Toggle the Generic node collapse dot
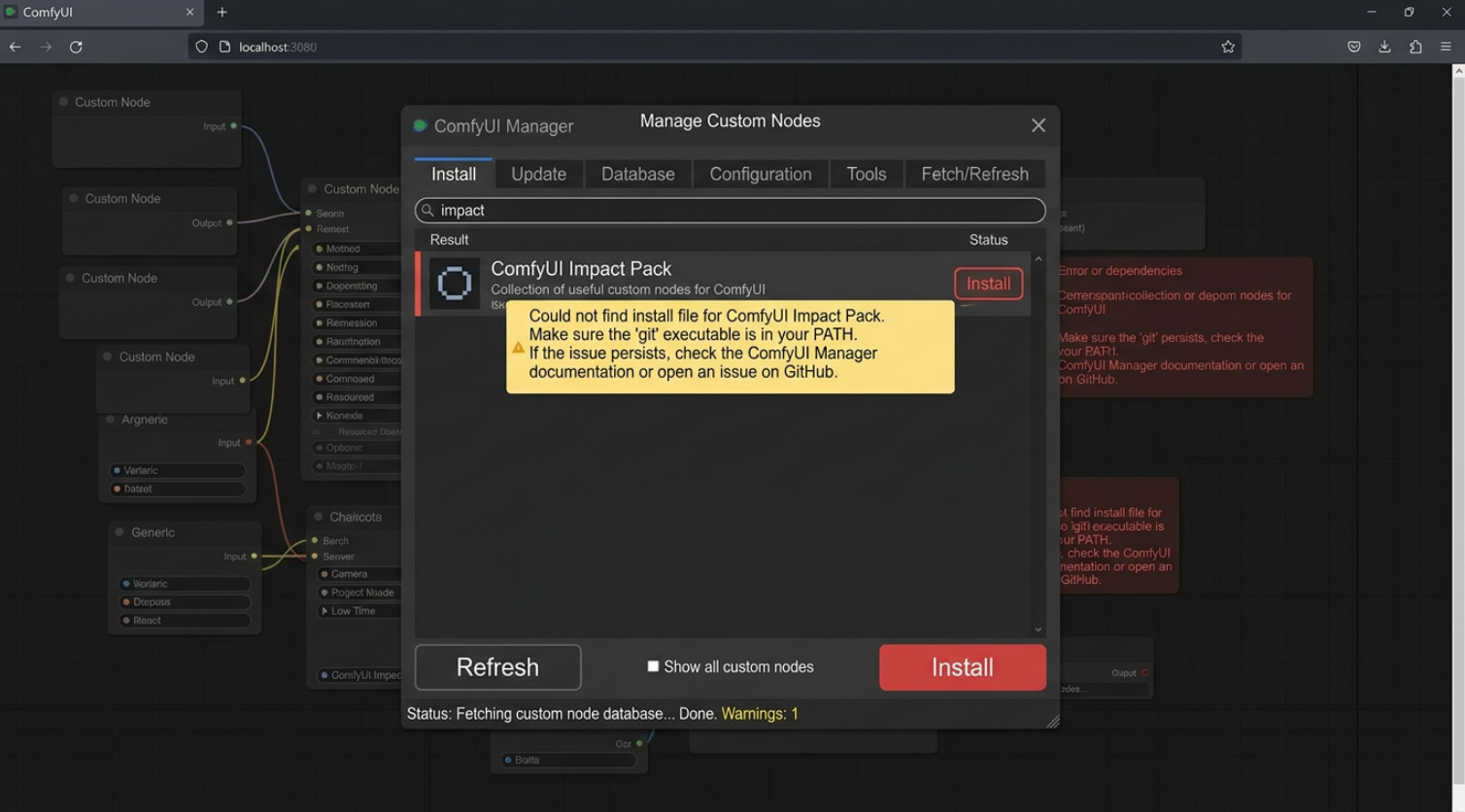Screen dimensions: 1465x812 tap(119, 532)
